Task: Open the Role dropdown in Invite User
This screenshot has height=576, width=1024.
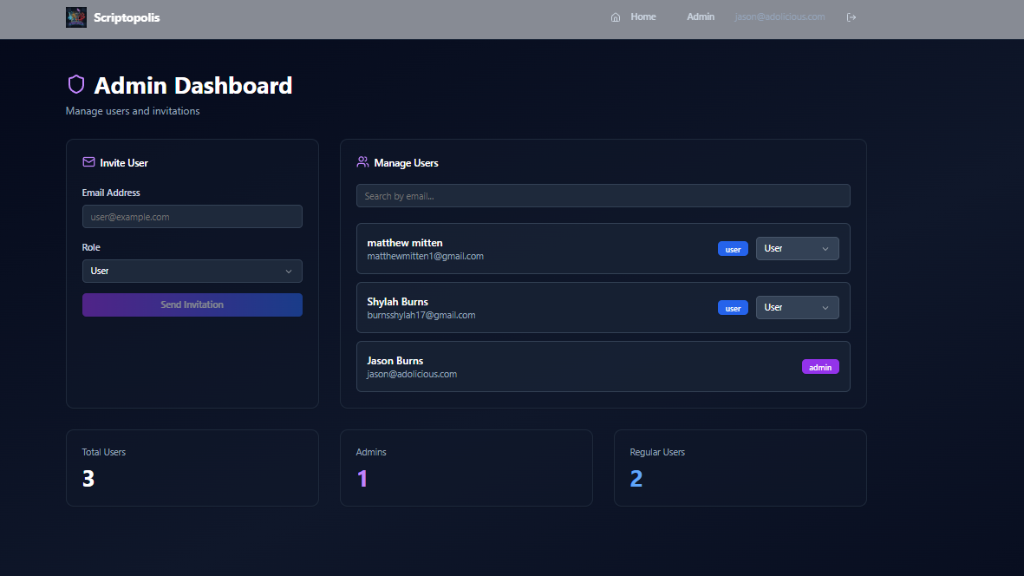Action: coord(192,271)
